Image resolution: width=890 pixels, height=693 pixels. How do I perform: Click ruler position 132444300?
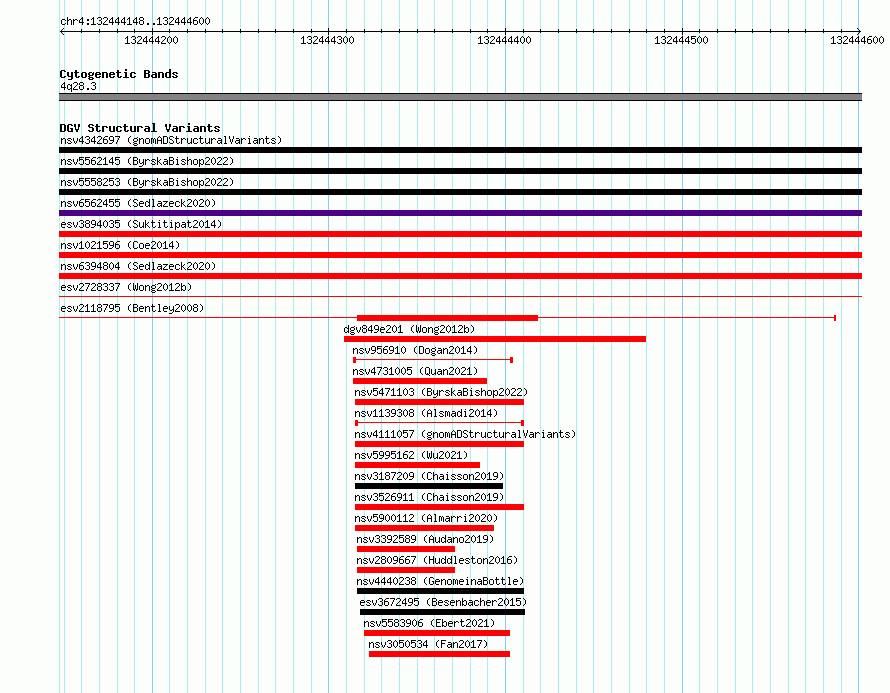[327, 40]
